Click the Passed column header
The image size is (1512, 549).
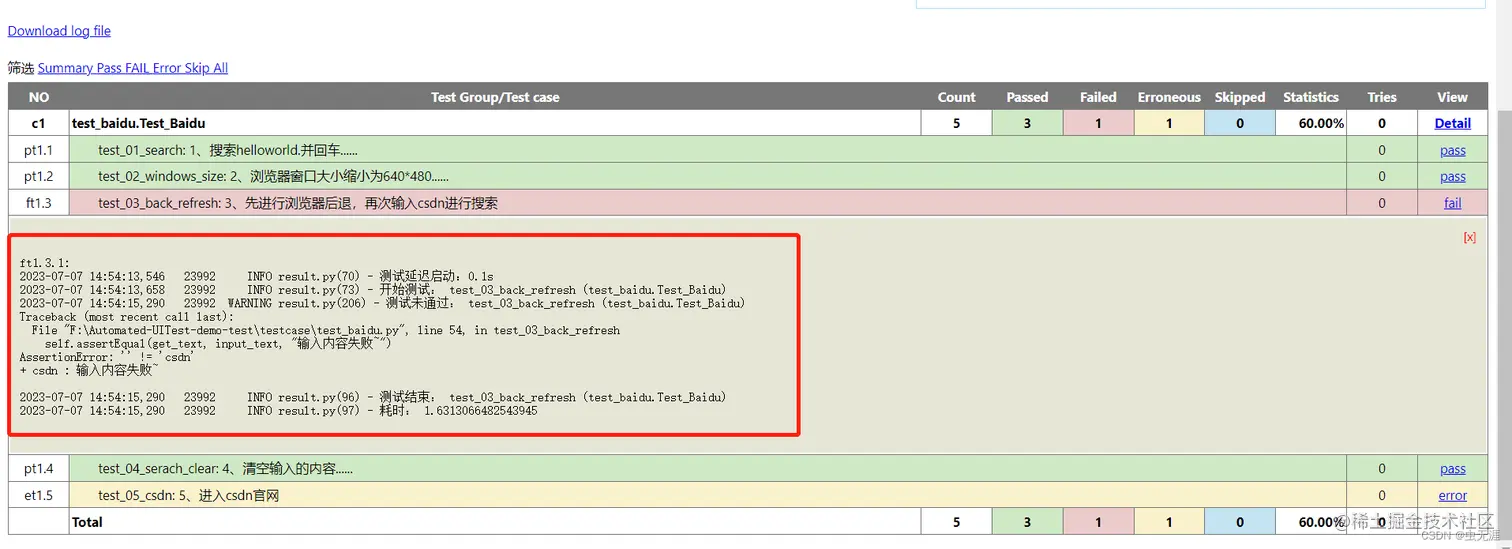click(x=1027, y=97)
